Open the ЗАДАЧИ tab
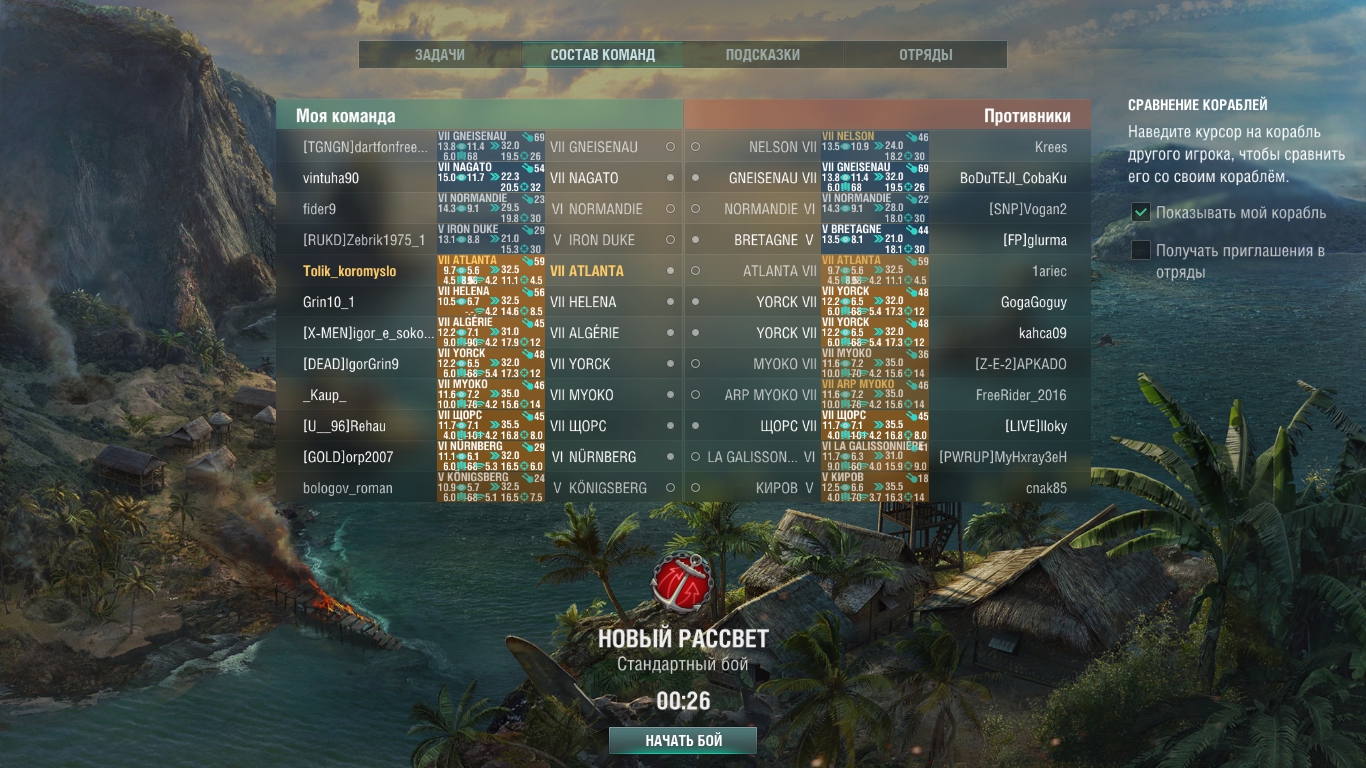 pos(440,55)
